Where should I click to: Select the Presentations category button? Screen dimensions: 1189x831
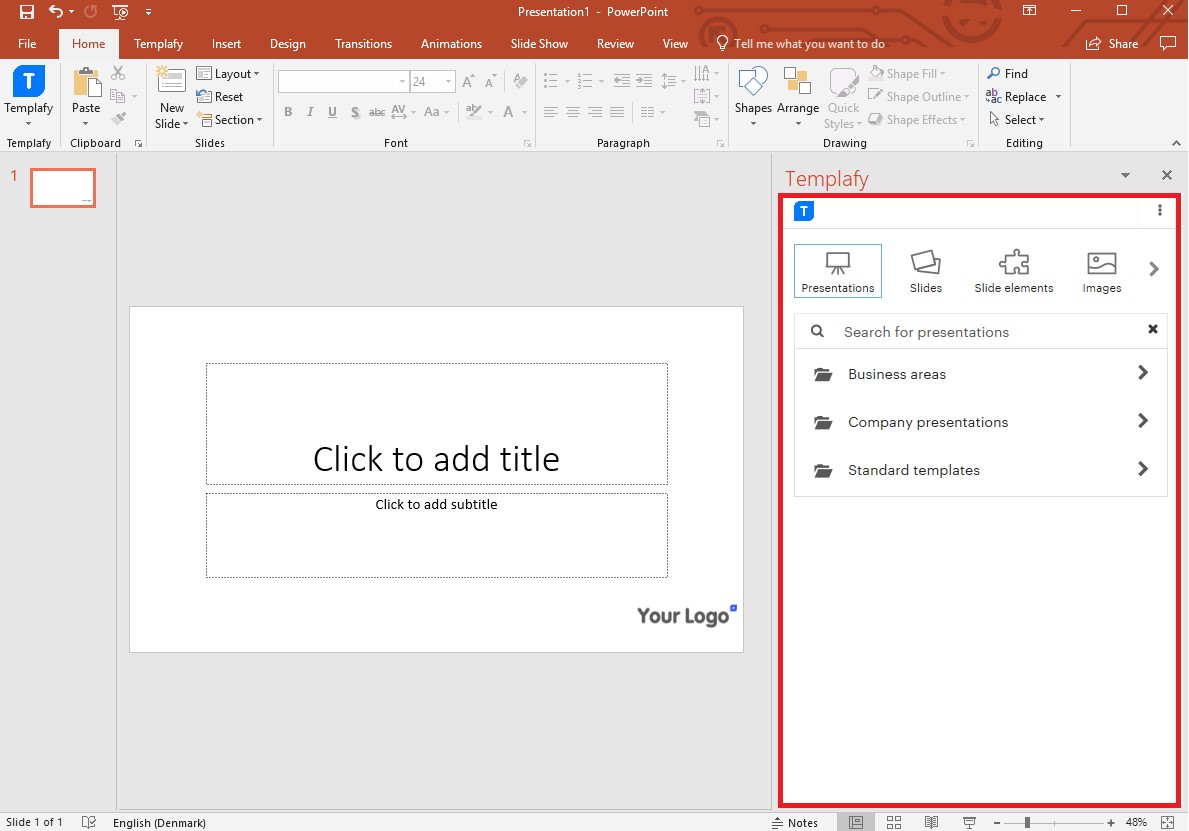pyautogui.click(x=838, y=271)
